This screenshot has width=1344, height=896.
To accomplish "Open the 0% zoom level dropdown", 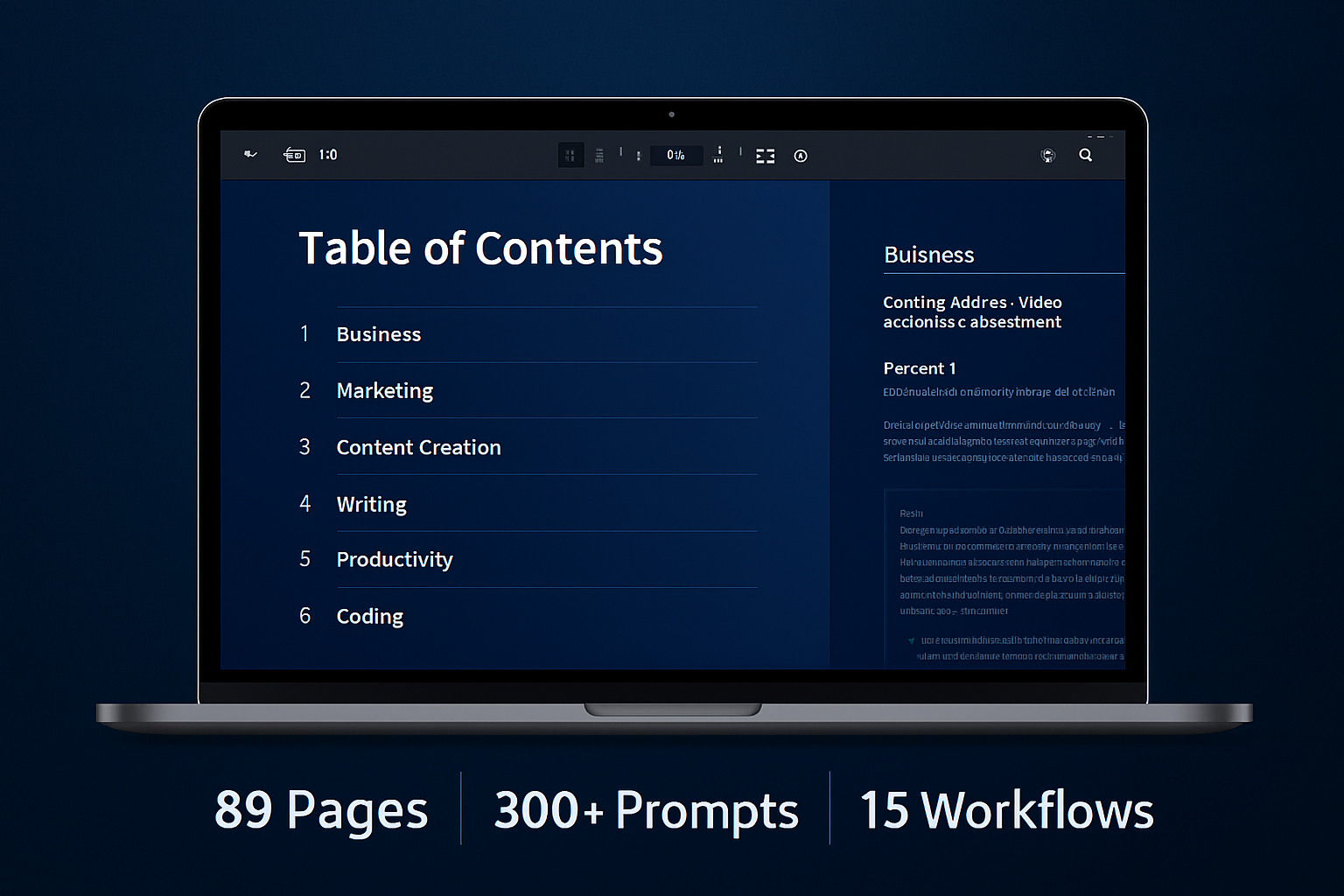I will coord(676,155).
